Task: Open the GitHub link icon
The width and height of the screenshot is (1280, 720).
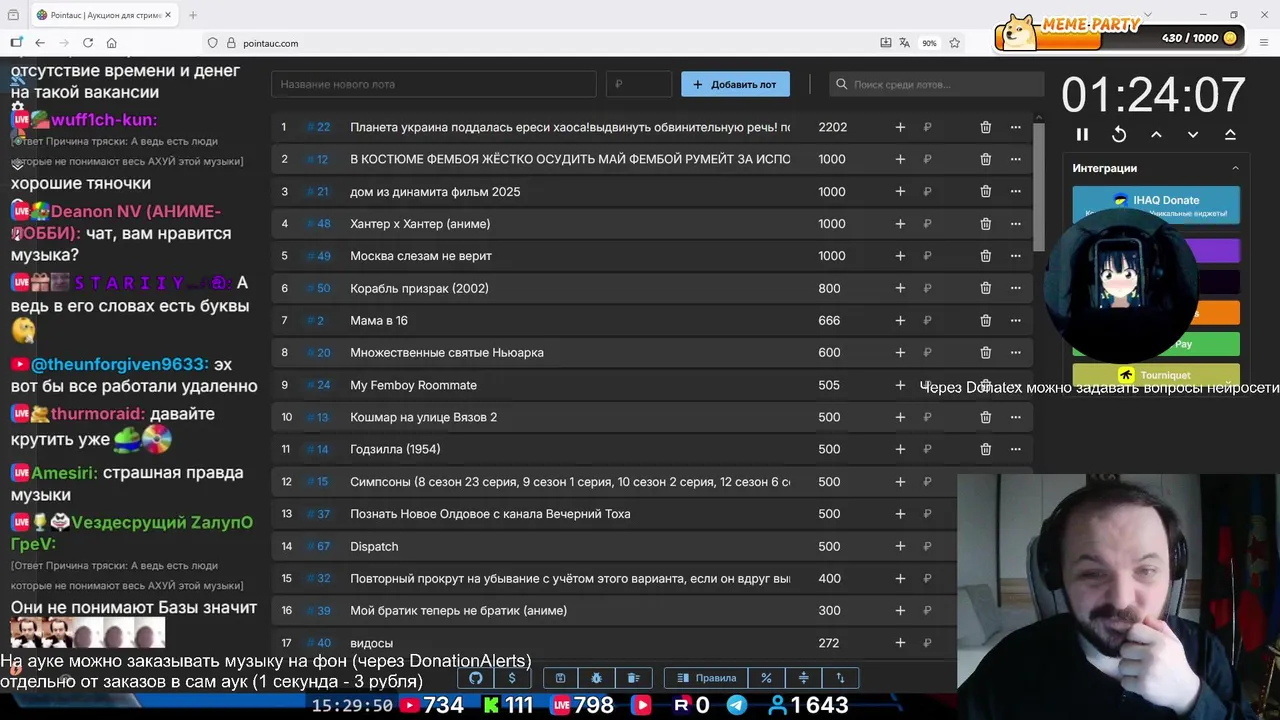Action: (476, 678)
